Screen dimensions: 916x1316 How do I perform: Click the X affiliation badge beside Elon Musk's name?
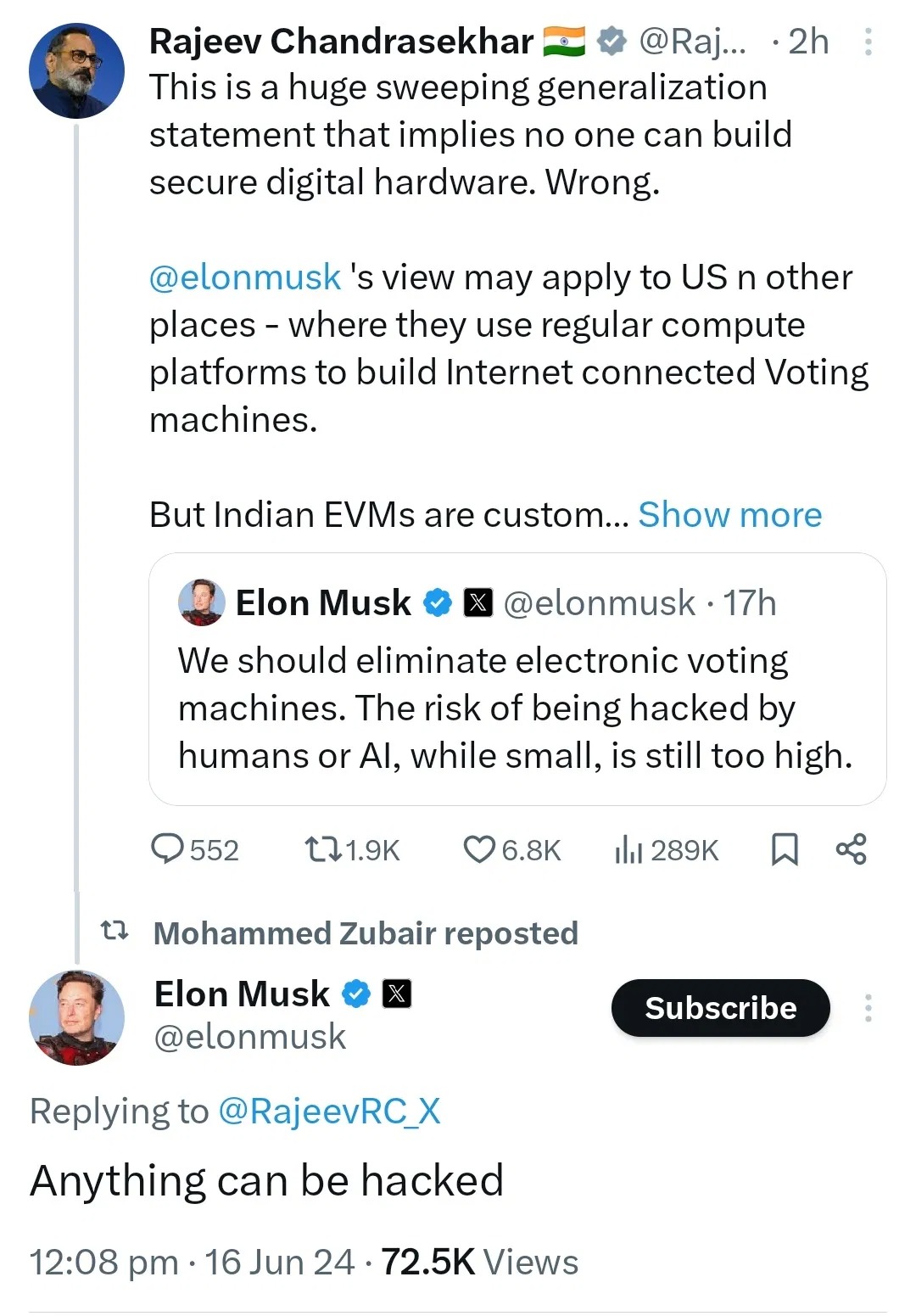click(x=397, y=994)
